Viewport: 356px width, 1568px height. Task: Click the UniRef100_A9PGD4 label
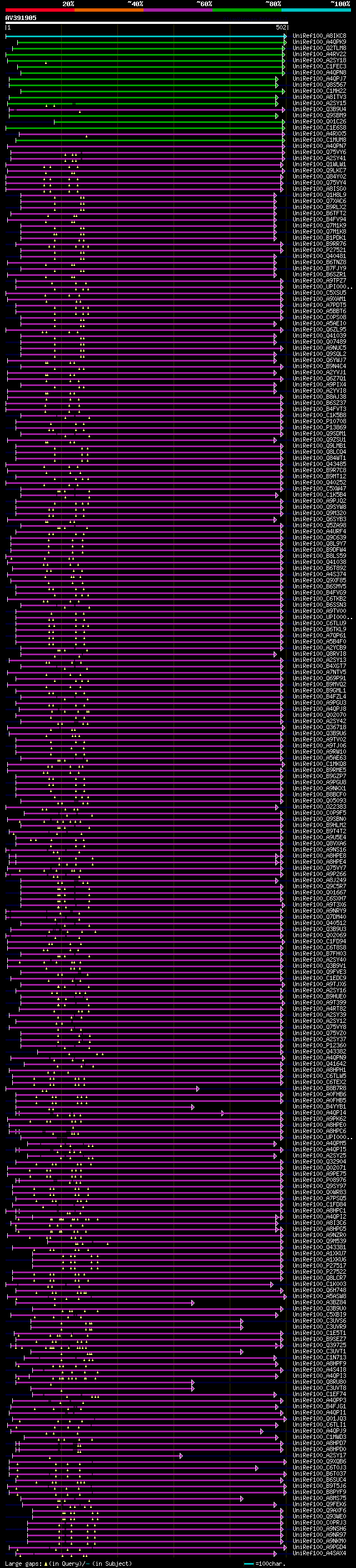[319, 1547]
